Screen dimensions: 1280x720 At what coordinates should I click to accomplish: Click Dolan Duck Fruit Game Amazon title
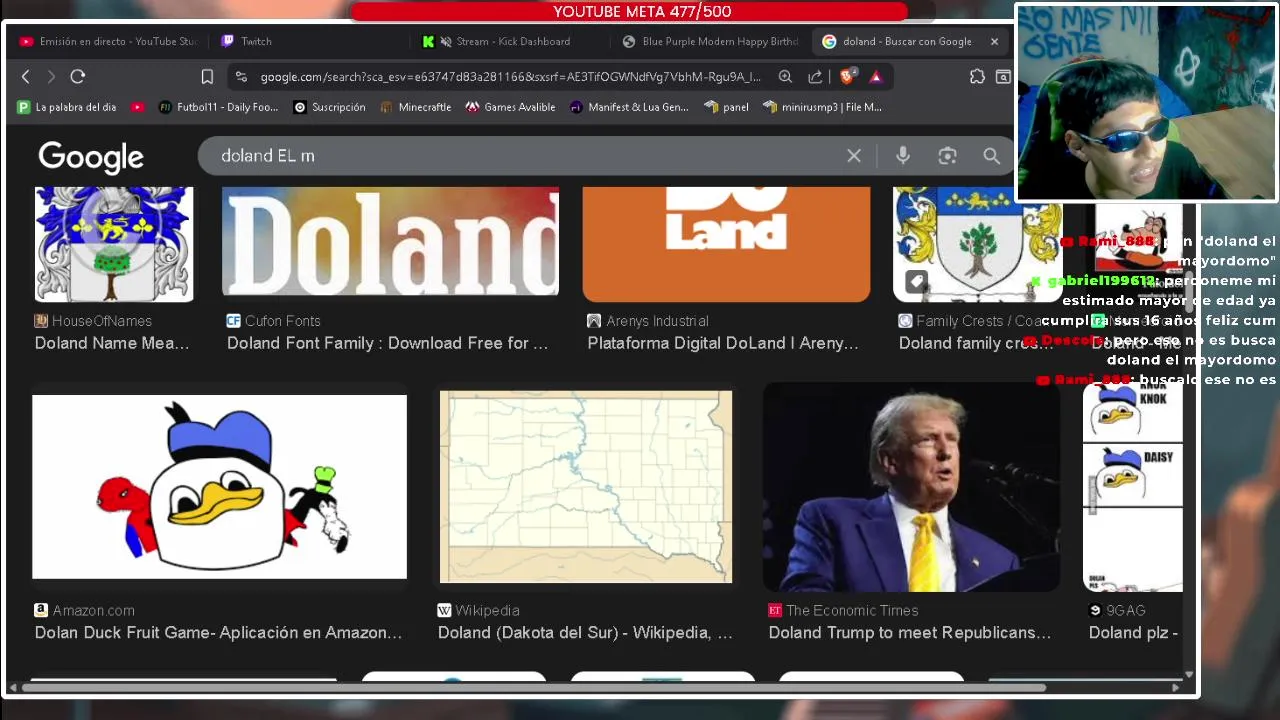(218, 632)
